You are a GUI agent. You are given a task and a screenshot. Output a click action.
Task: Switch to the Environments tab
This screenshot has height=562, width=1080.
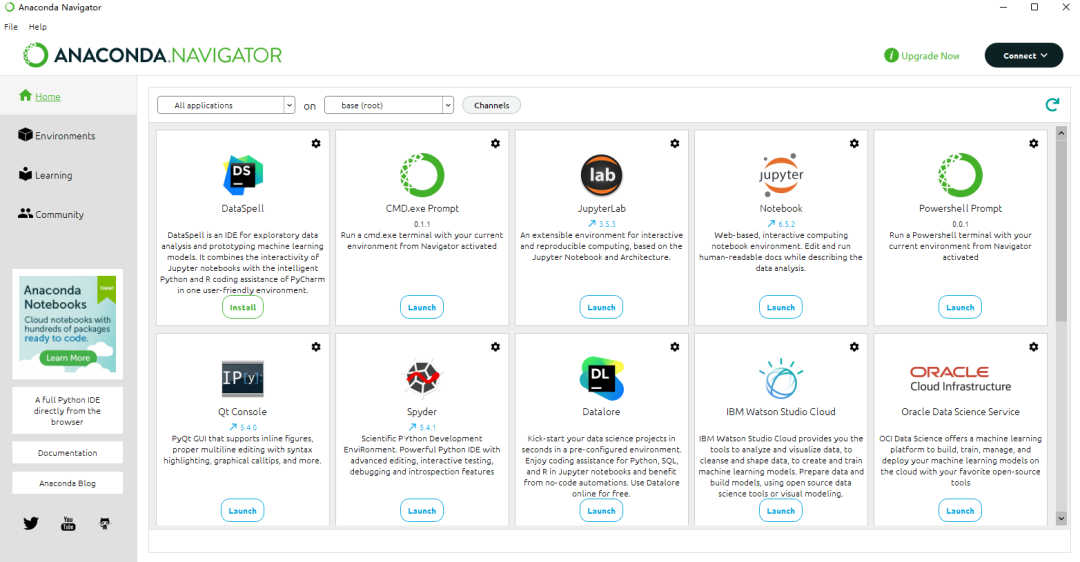tap(56, 136)
